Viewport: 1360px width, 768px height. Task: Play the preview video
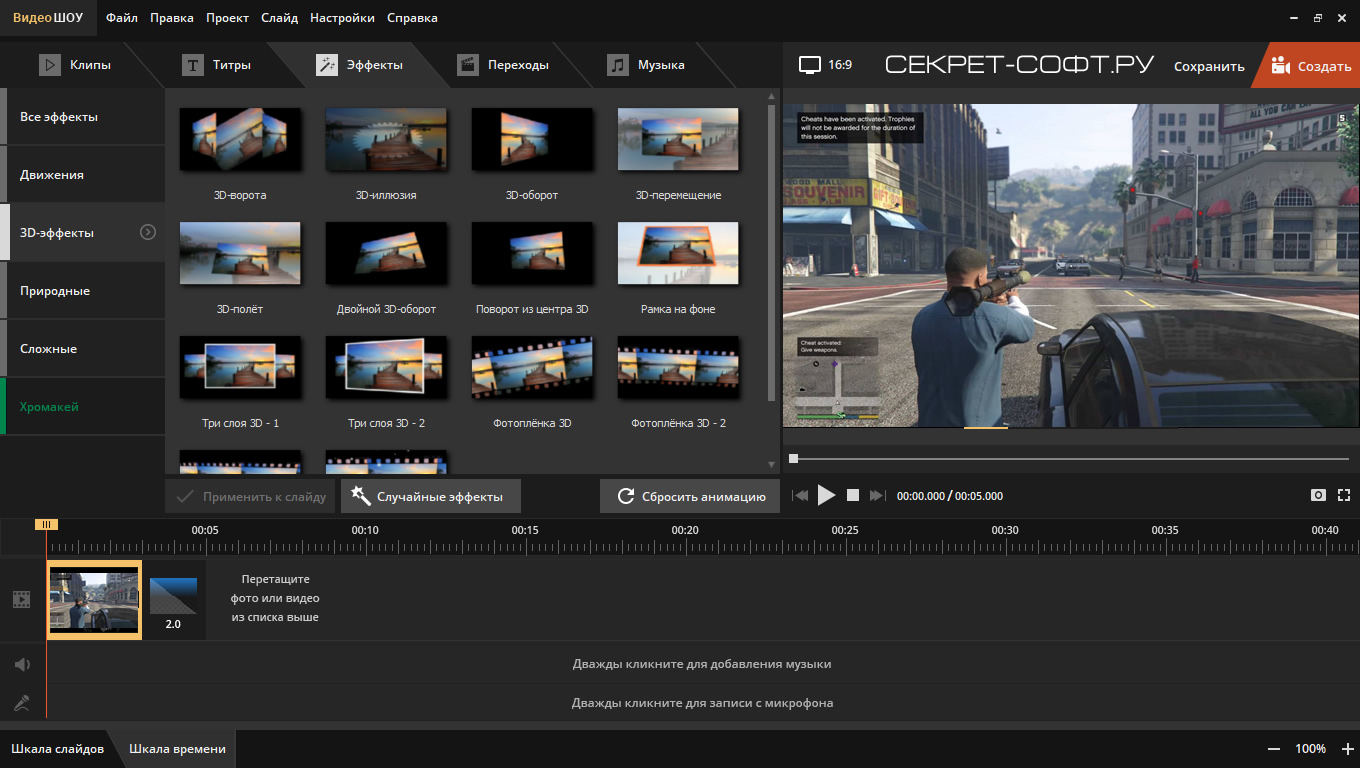pos(826,495)
